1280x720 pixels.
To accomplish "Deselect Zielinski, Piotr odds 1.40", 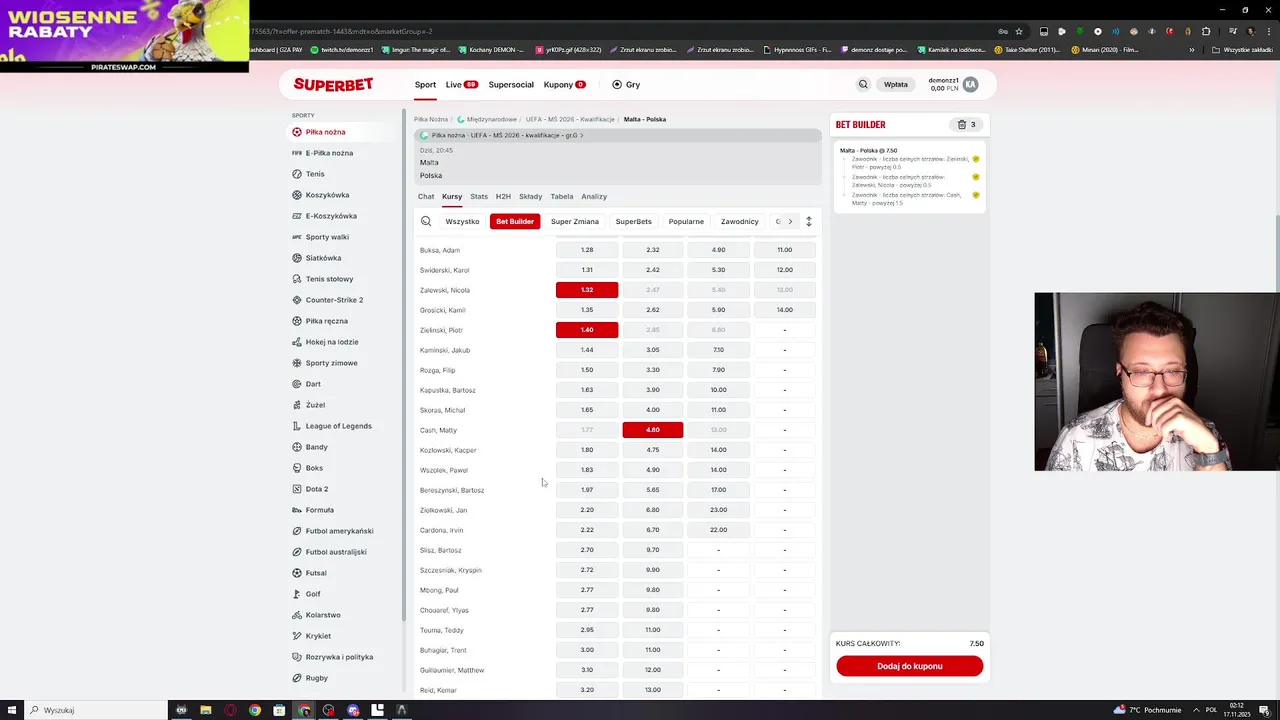I will [x=587, y=330].
